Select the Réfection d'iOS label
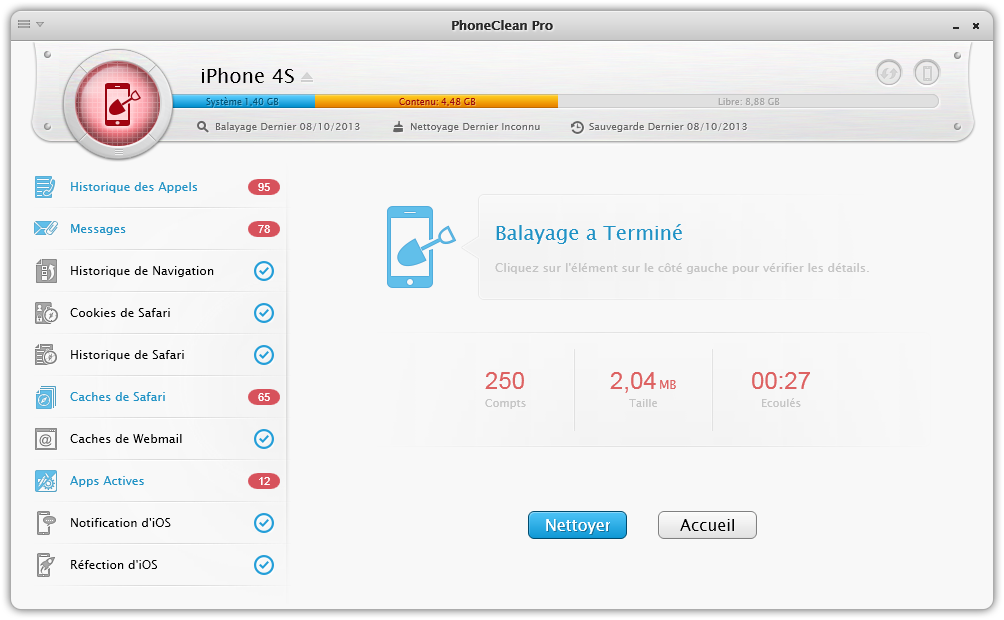Screen dimensions: 1004x620 point(114,565)
